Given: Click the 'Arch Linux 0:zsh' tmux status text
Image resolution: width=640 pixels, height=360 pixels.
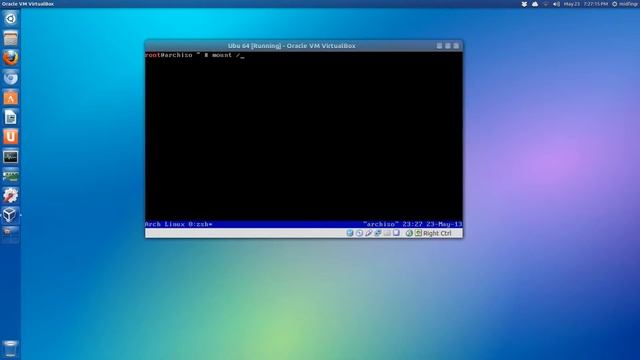Looking at the screenshot, I should click(178, 224).
